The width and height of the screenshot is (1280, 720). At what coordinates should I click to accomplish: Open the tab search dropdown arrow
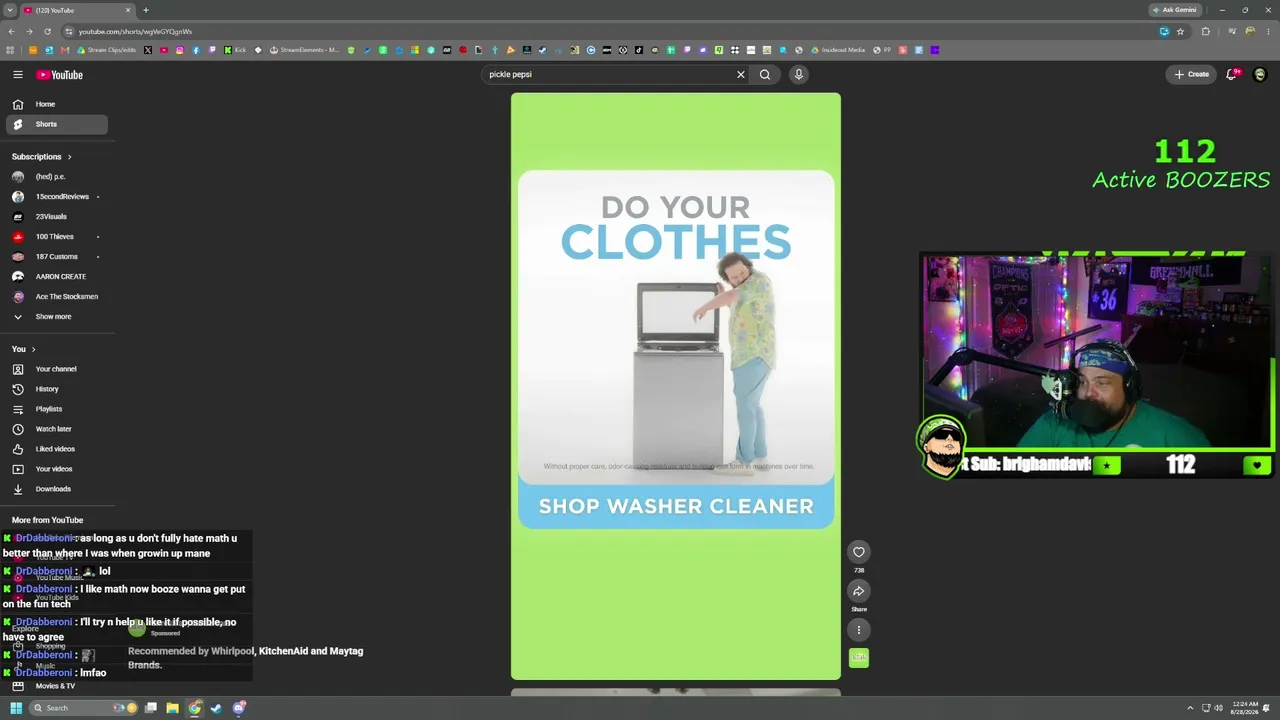point(9,10)
